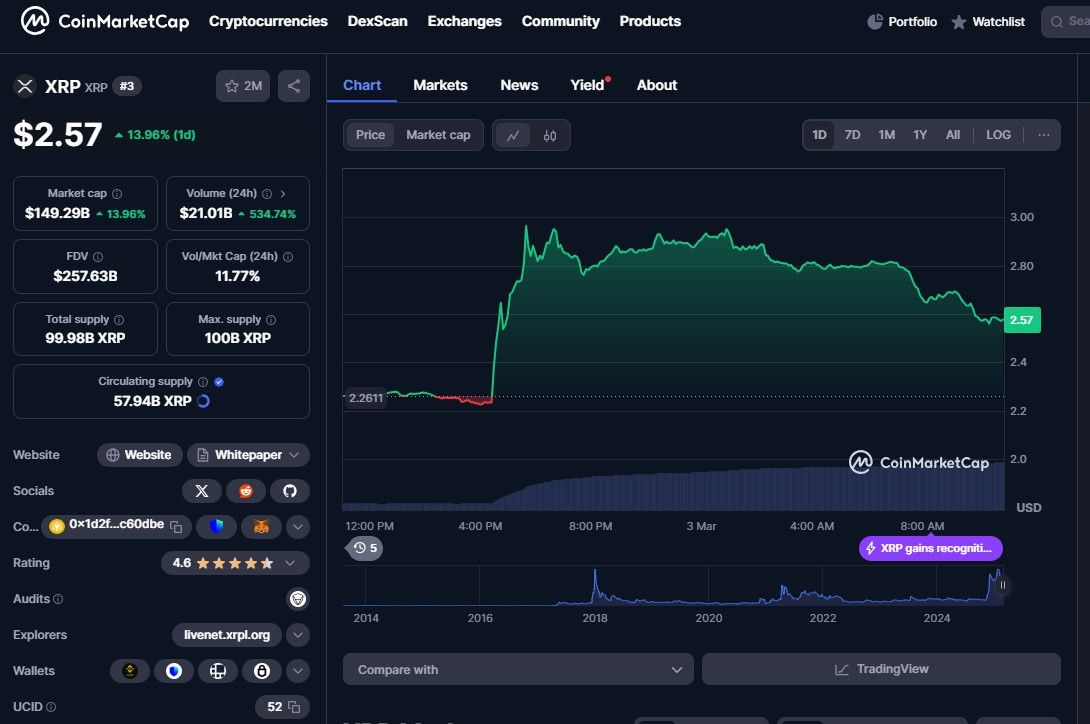The height and width of the screenshot is (724, 1090).
Task: Open the Compare with dropdown
Action: coord(518,669)
